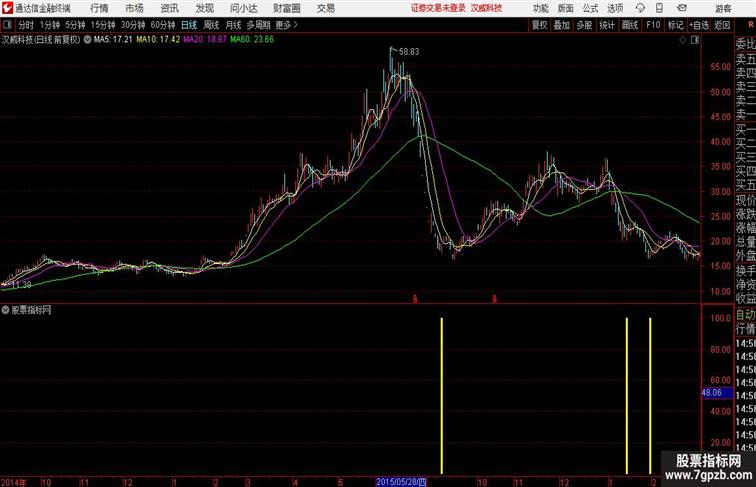Click the TDX red logo icon
The image size is (756, 487).
point(7,8)
